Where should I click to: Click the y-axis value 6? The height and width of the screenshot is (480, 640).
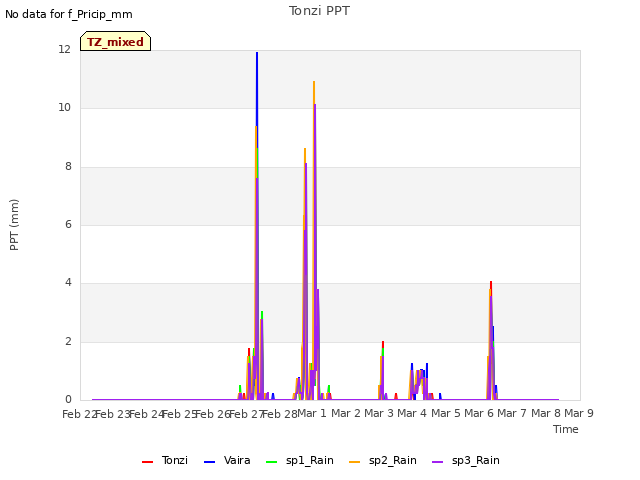point(68,224)
